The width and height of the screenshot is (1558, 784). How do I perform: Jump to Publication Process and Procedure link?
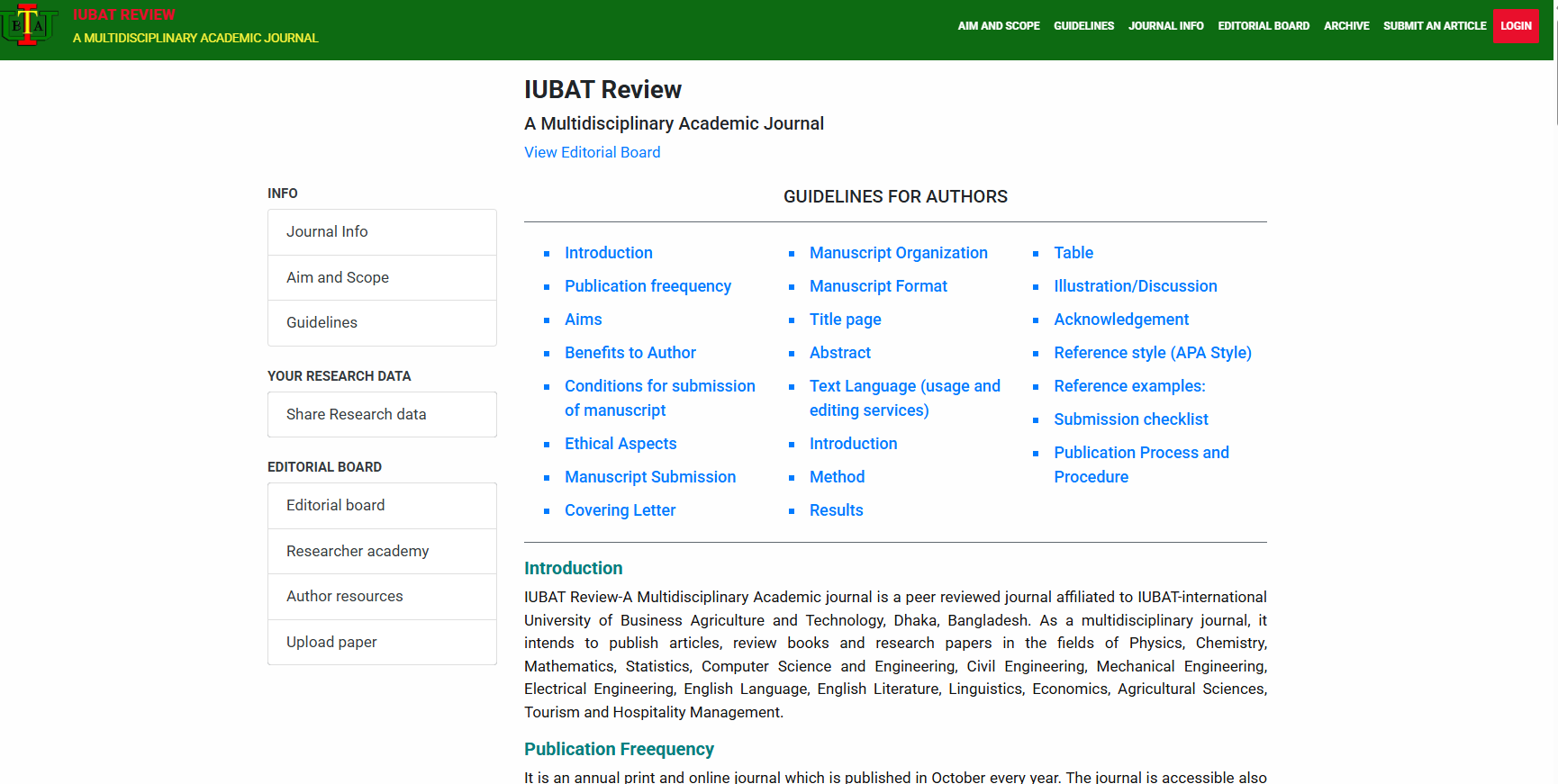(x=1141, y=464)
